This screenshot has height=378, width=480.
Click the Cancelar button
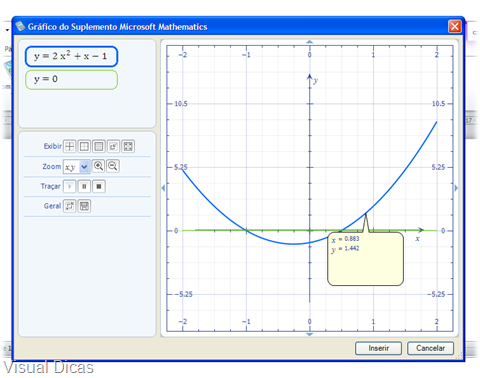click(x=430, y=348)
